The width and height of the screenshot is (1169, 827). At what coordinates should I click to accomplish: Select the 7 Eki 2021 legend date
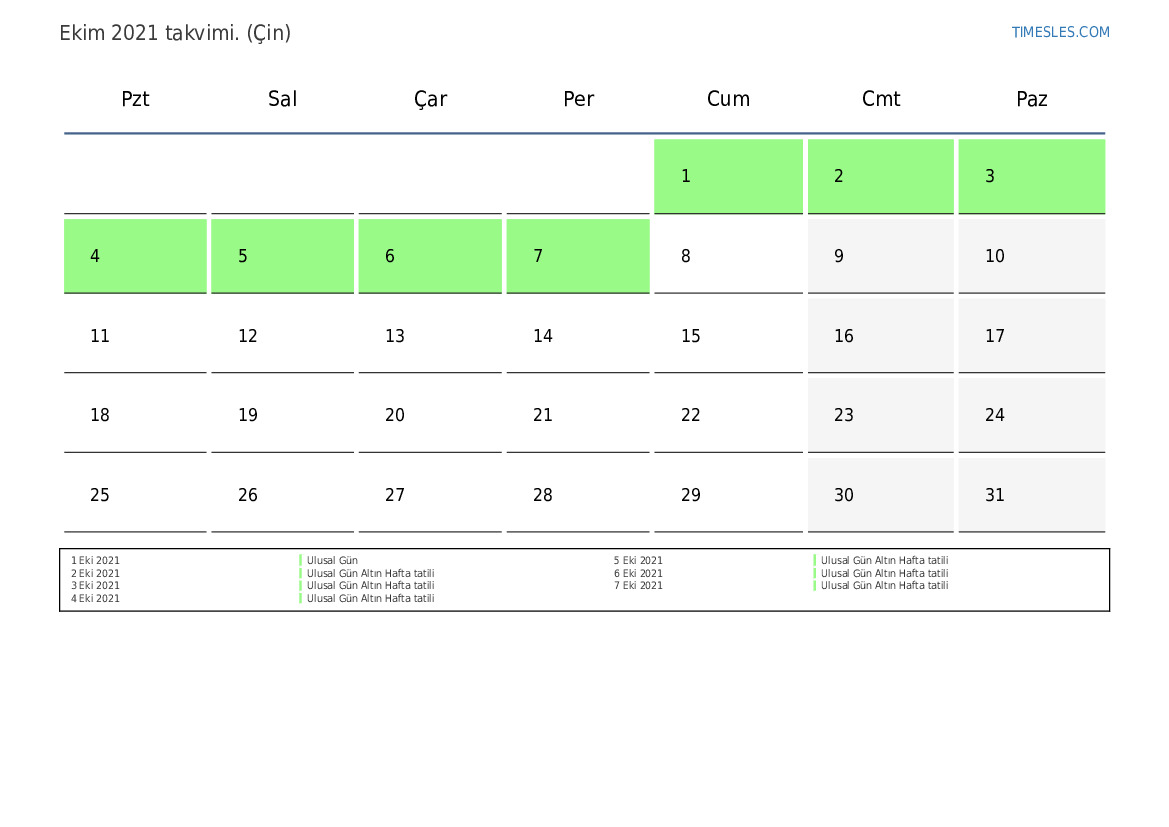pos(638,586)
